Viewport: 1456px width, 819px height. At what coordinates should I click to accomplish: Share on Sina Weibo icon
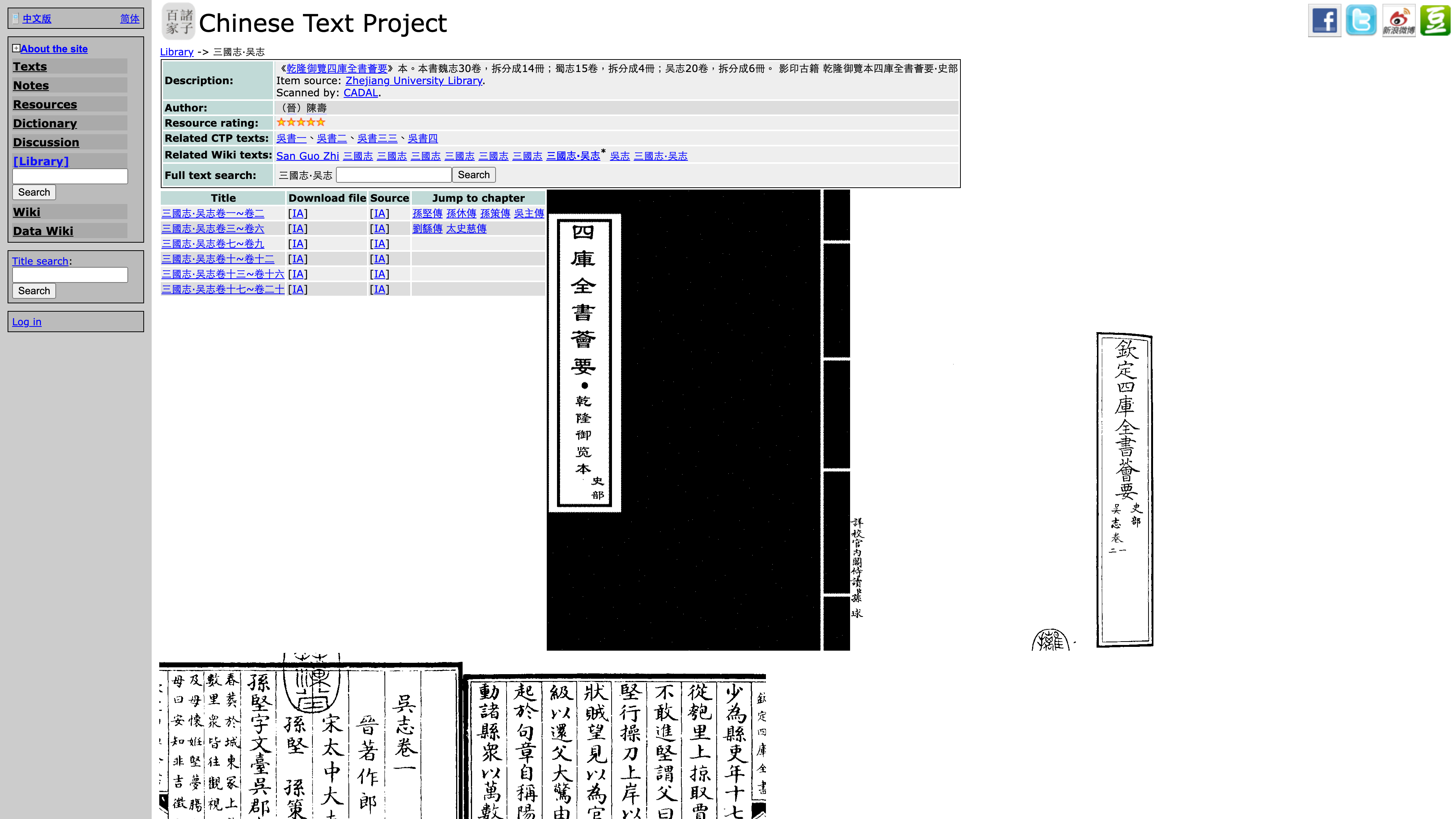click(x=1398, y=20)
